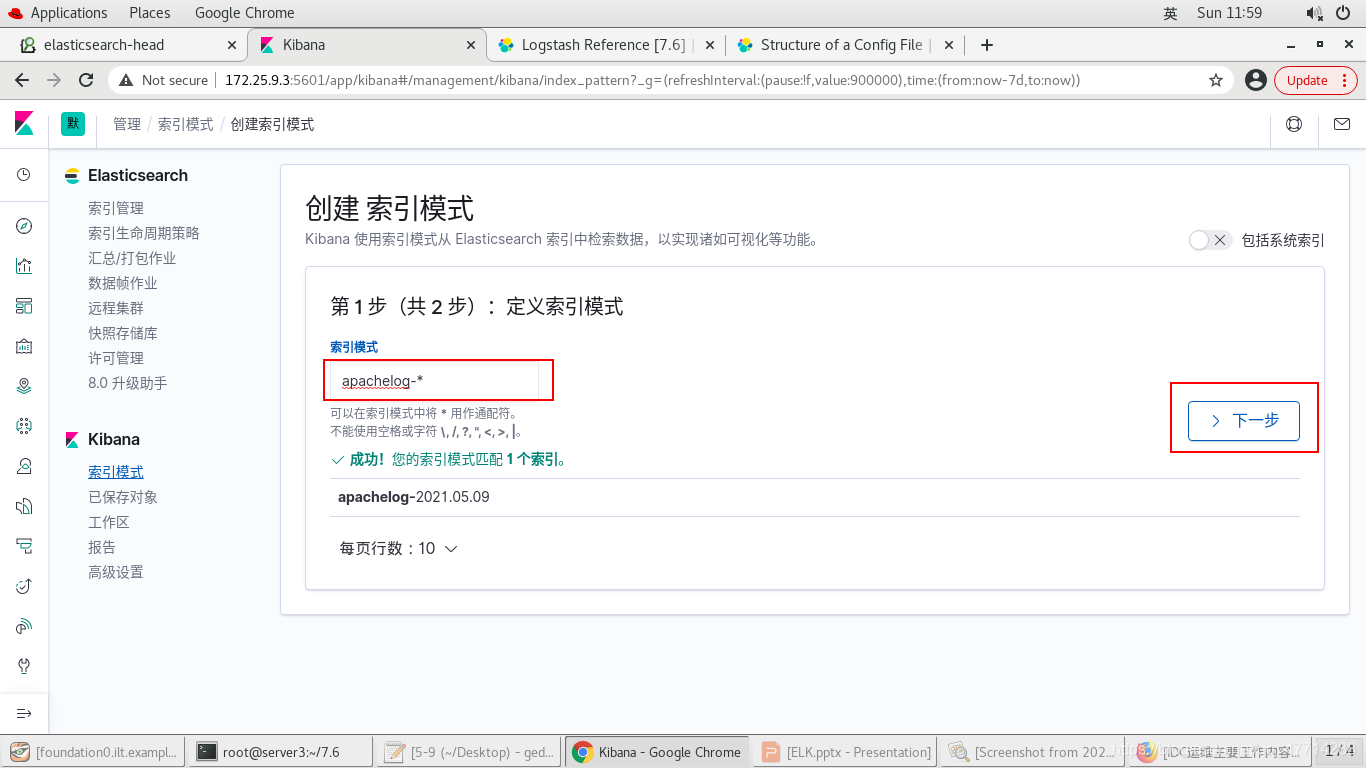
Task: Switch input method 英 indicator
Action: pos(1170,13)
